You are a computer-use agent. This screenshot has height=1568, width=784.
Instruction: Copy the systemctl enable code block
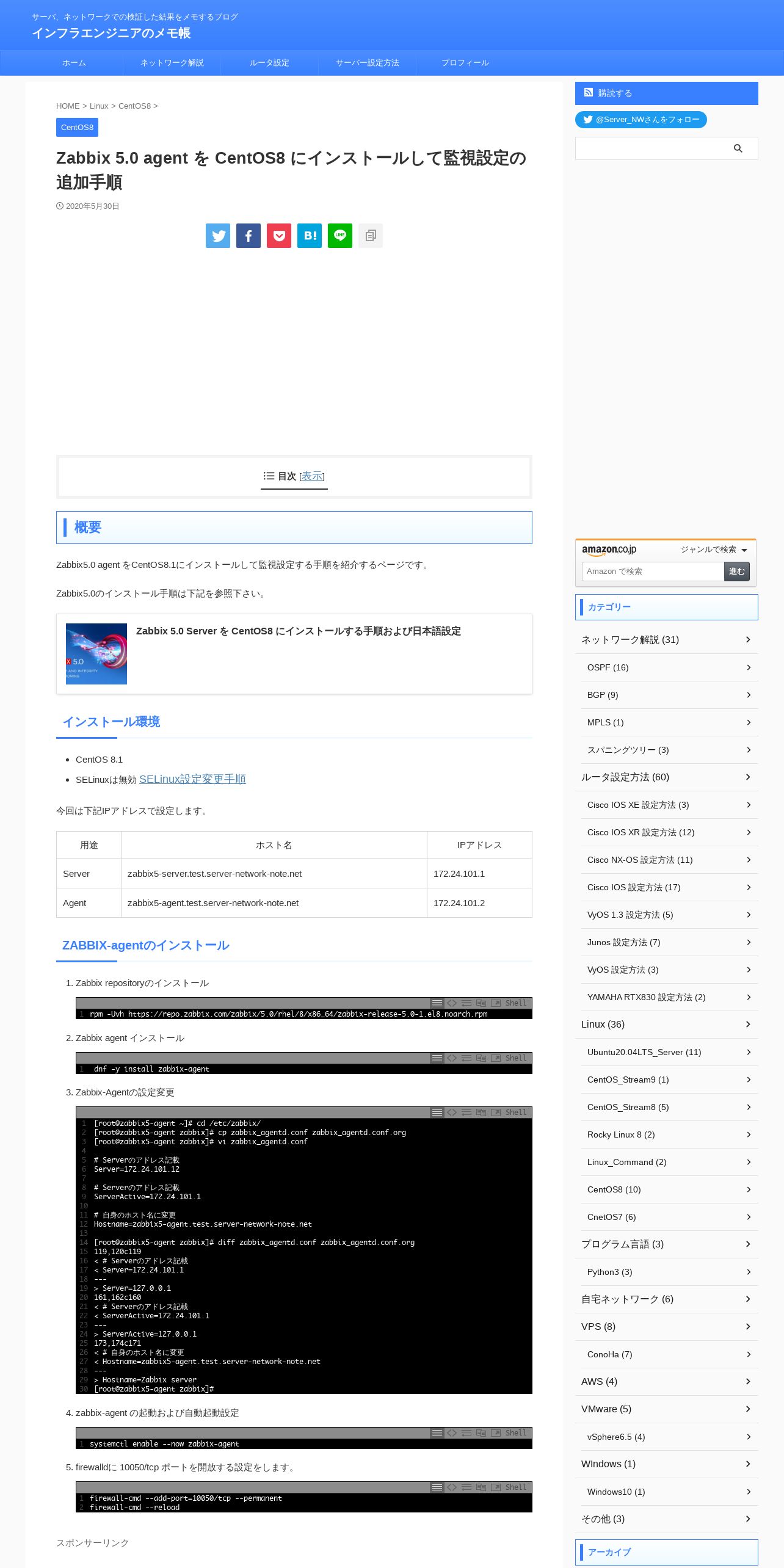point(481,1433)
